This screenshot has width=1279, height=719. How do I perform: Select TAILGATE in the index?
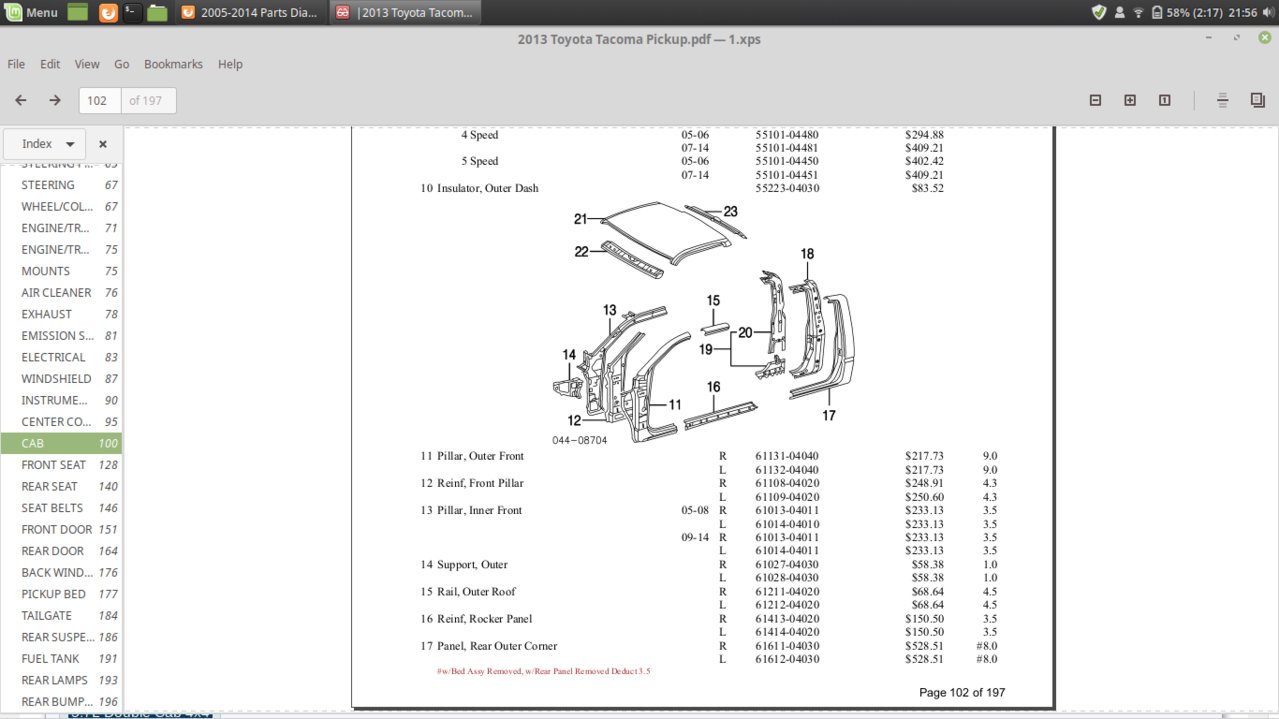61,615
